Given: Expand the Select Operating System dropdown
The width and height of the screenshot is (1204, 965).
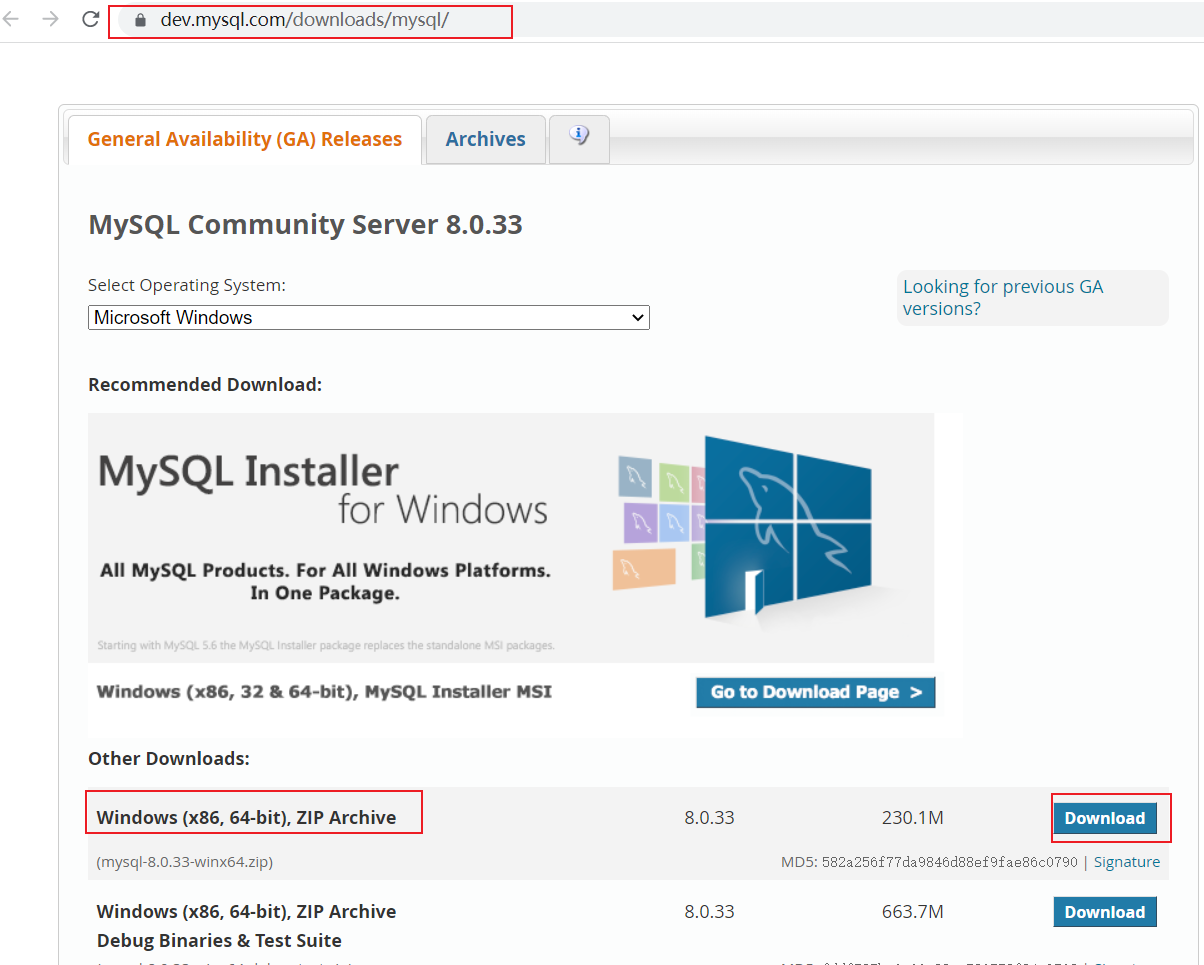Looking at the screenshot, I should click(368, 318).
